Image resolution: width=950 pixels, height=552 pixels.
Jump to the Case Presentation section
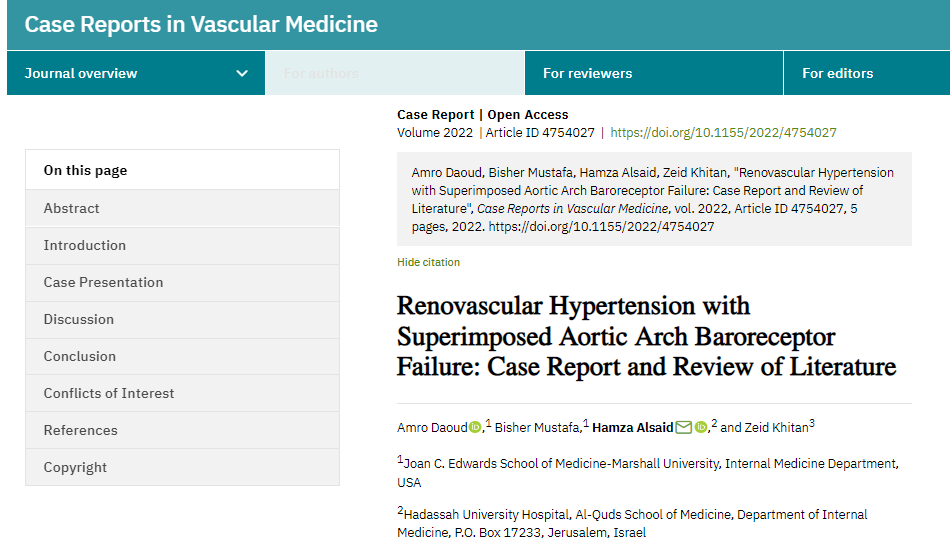182,282
